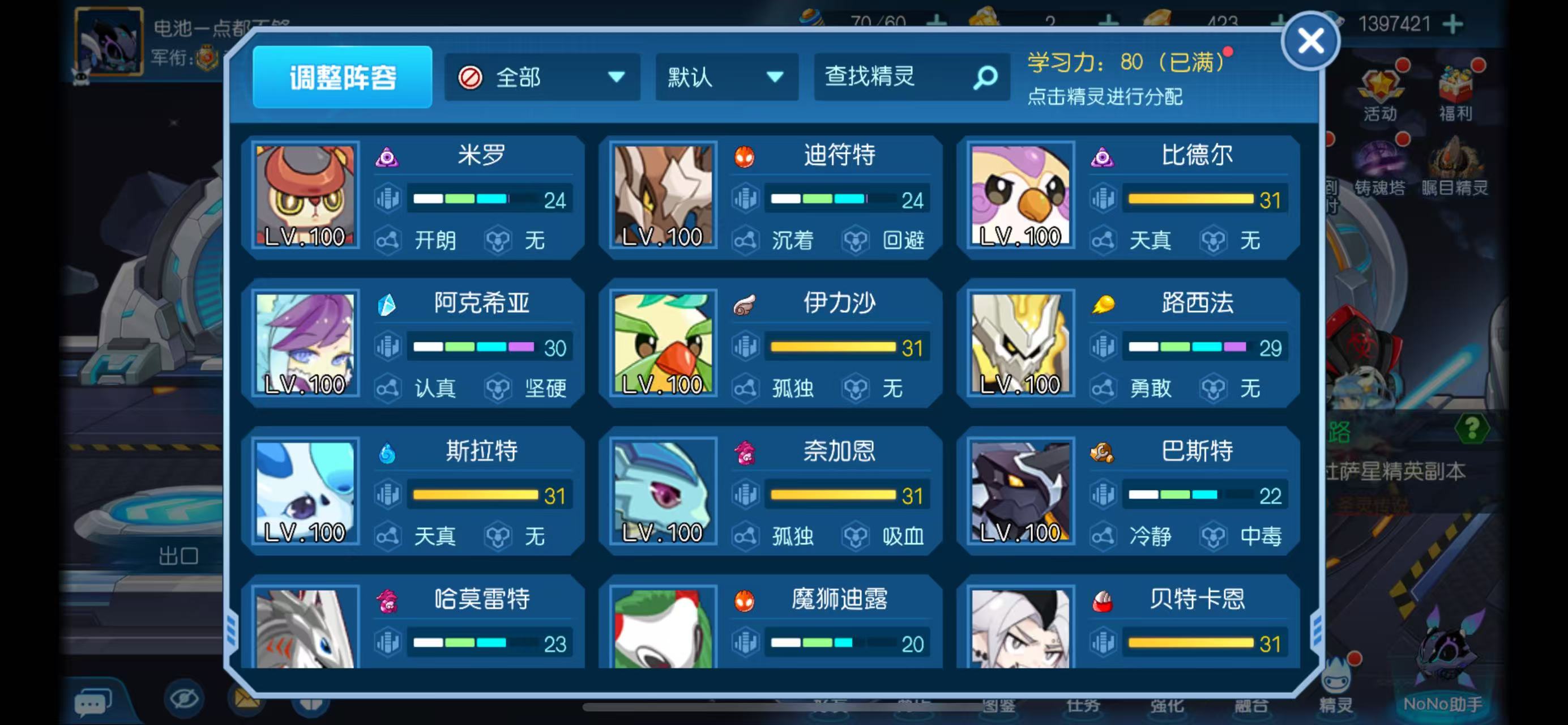Open the 全部 attribute filter dropdown
The height and width of the screenshot is (725, 1568).
click(542, 77)
